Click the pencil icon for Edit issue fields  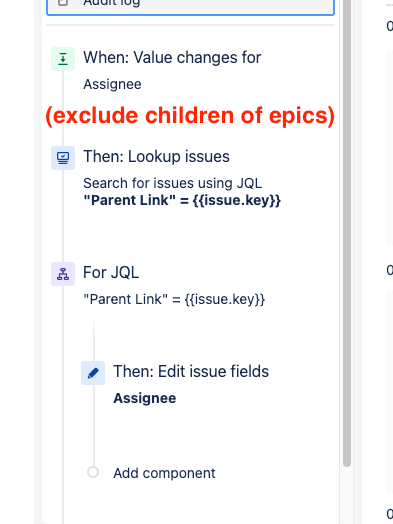pyautogui.click(x=93, y=373)
